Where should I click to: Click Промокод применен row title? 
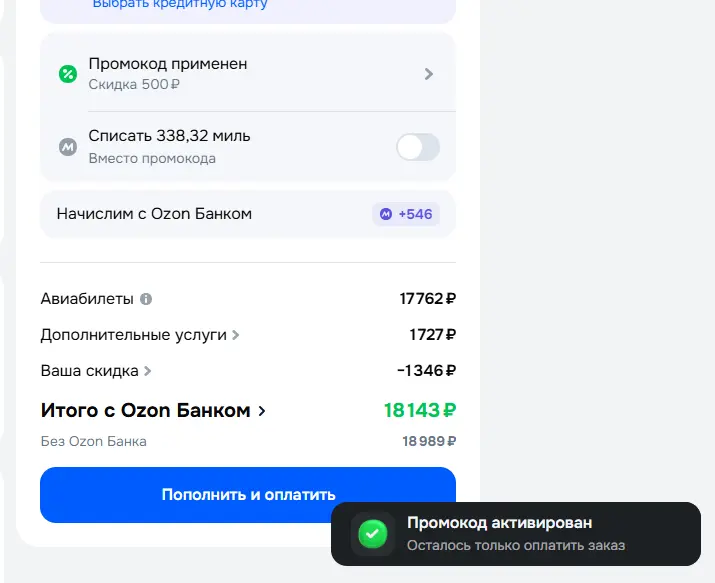point(168,64)
